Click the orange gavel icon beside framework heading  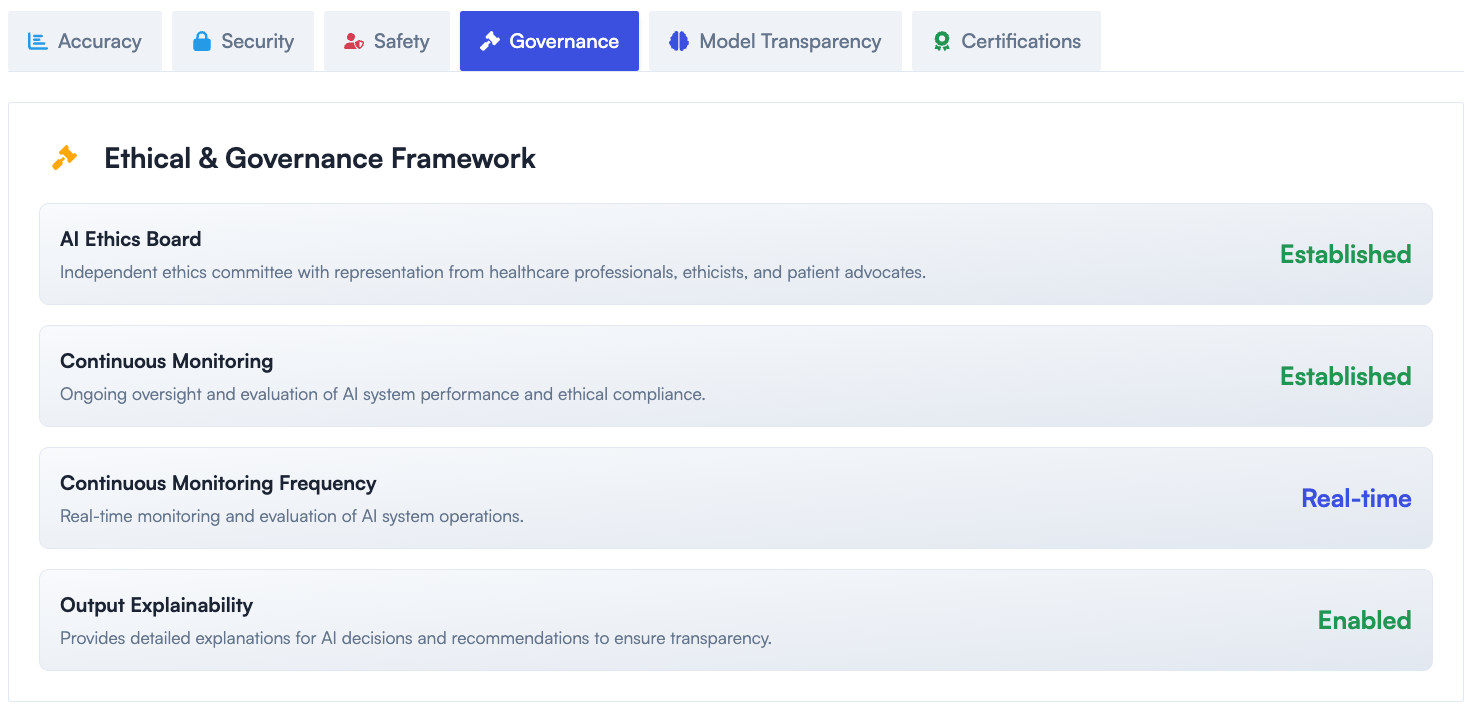pyautogui.click(x=65, y=158)
